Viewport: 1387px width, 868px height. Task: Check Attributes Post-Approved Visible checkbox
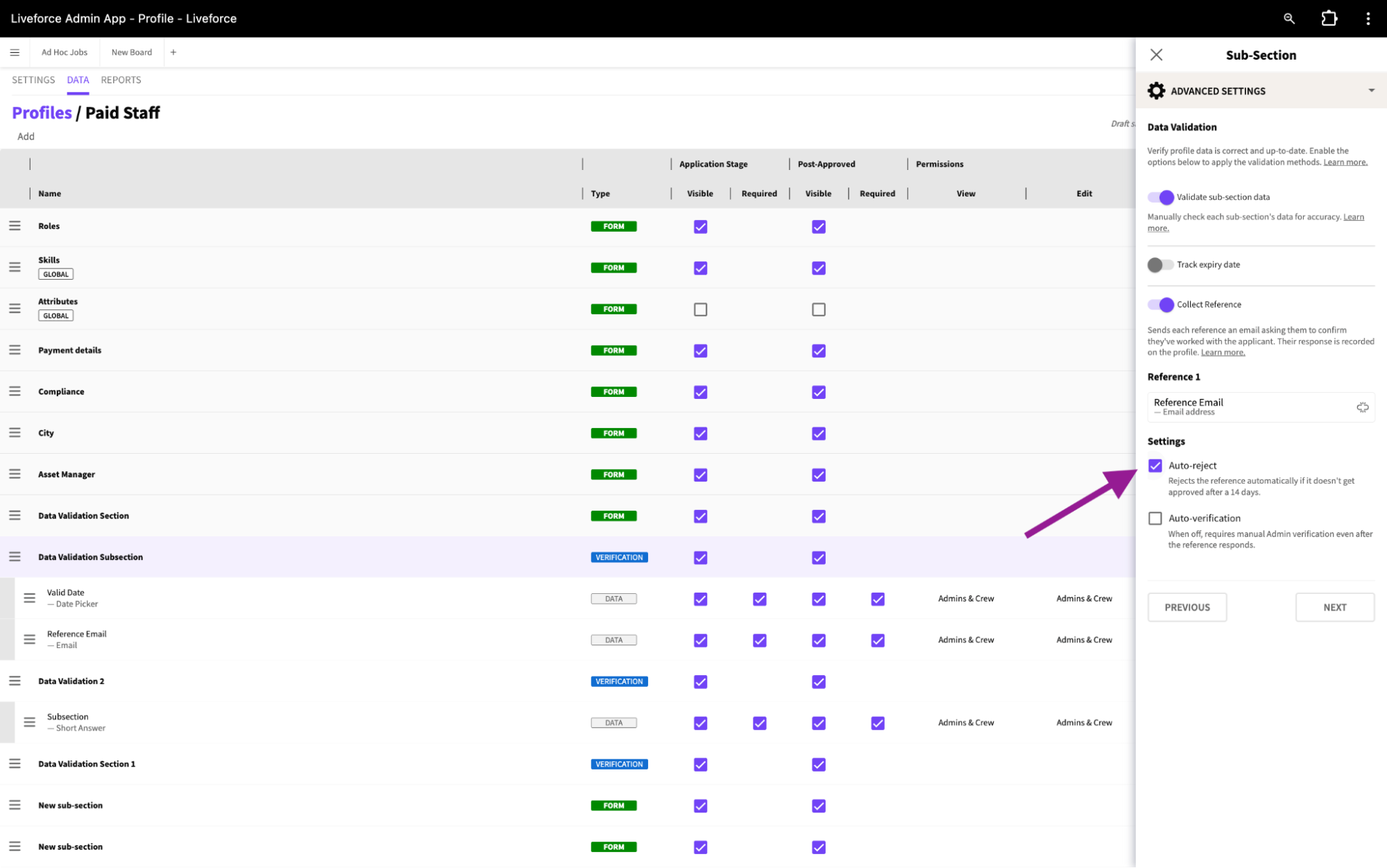(819, 309)
